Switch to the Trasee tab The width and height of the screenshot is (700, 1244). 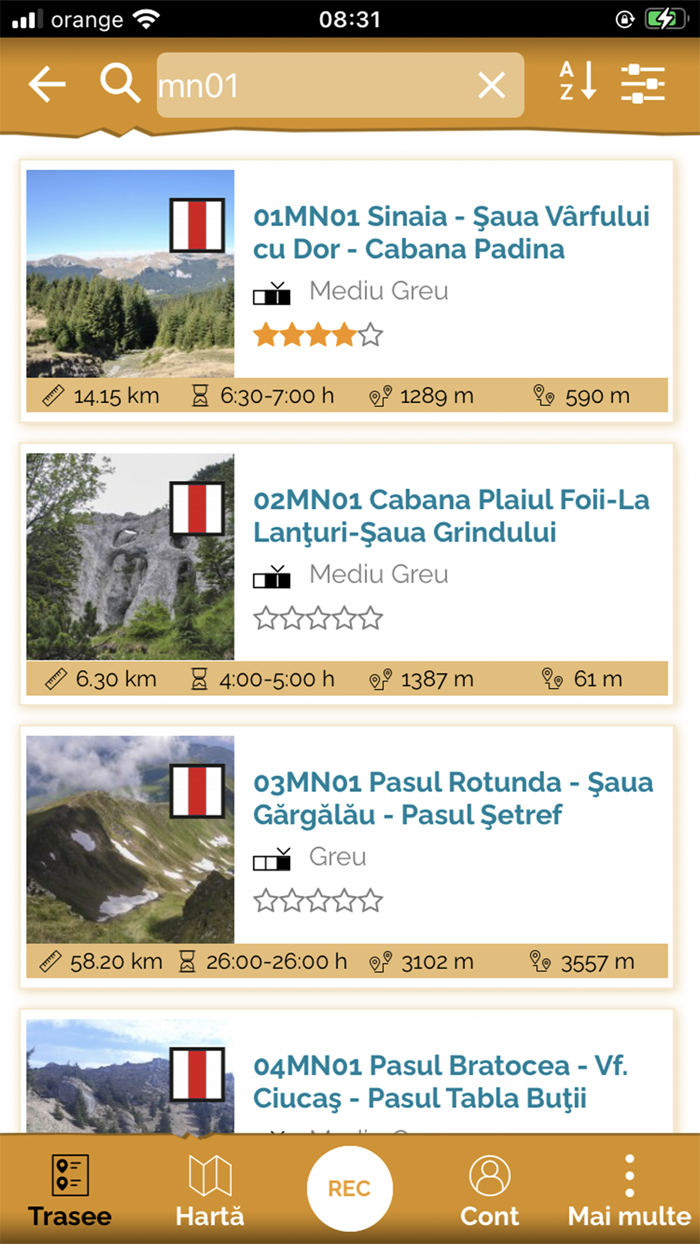(x=68, y=1177)
